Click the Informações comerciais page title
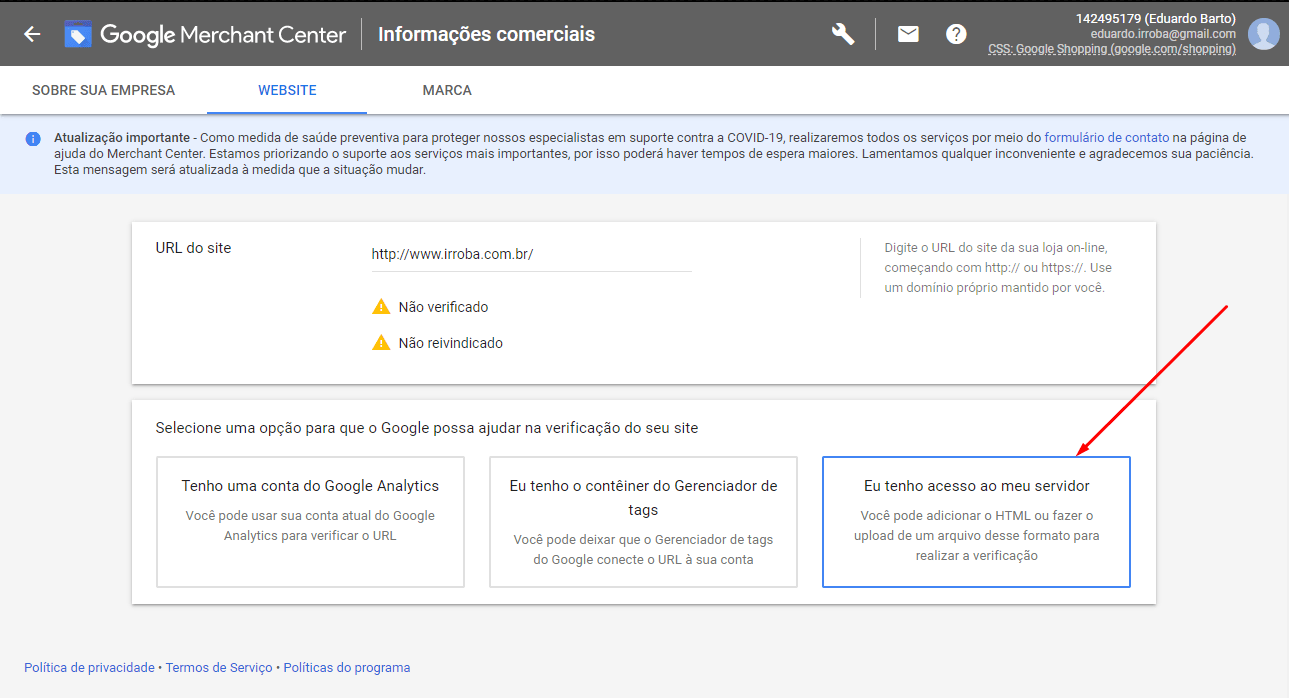 pos(486,34)
